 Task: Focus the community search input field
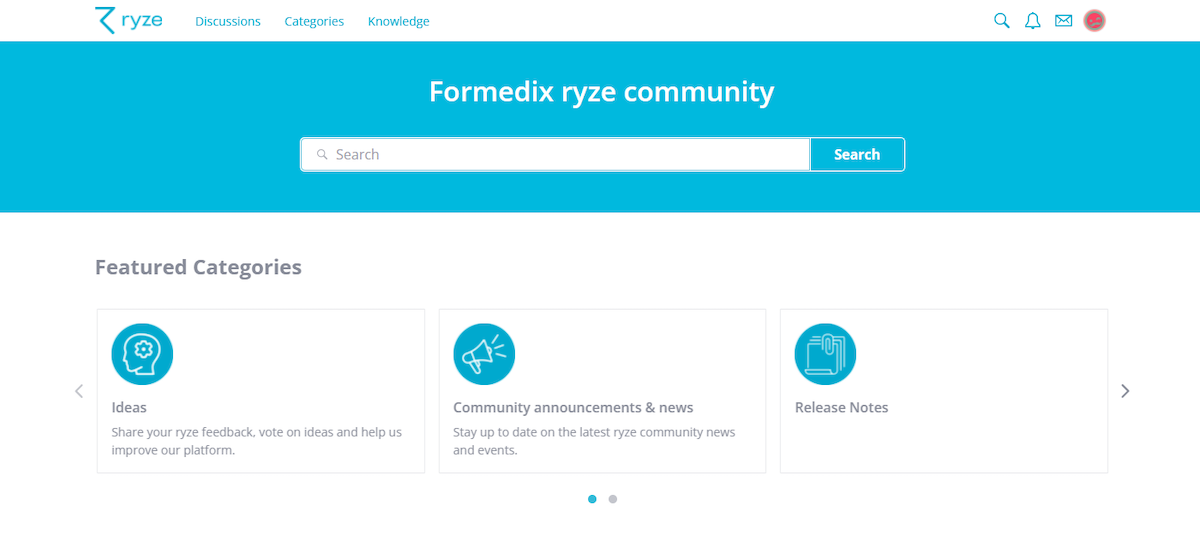555,154
